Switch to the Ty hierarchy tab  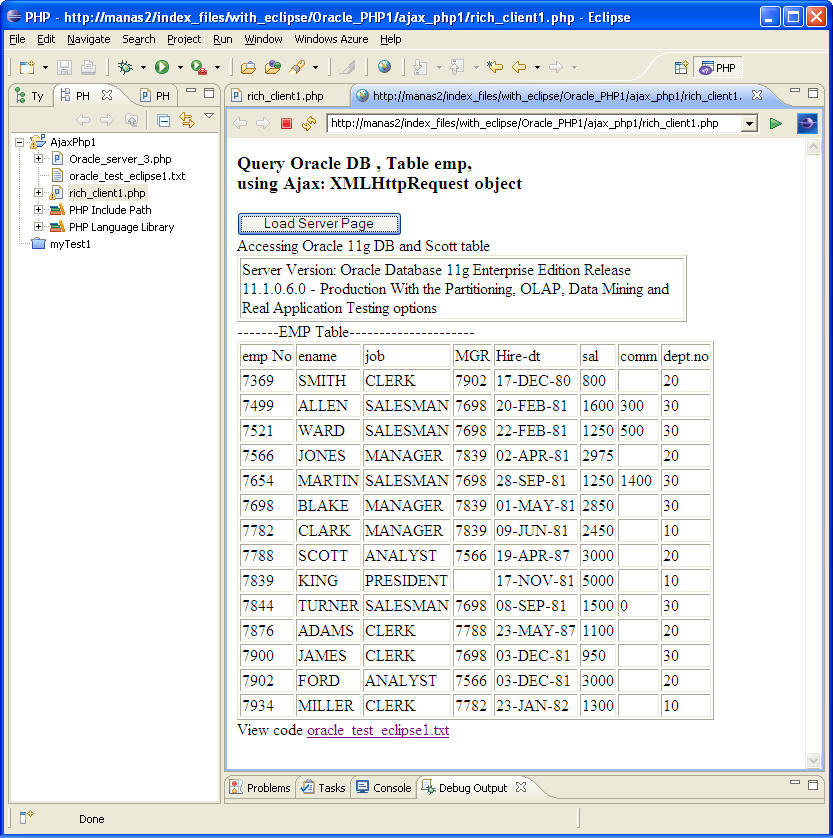[x=30, y=96]
